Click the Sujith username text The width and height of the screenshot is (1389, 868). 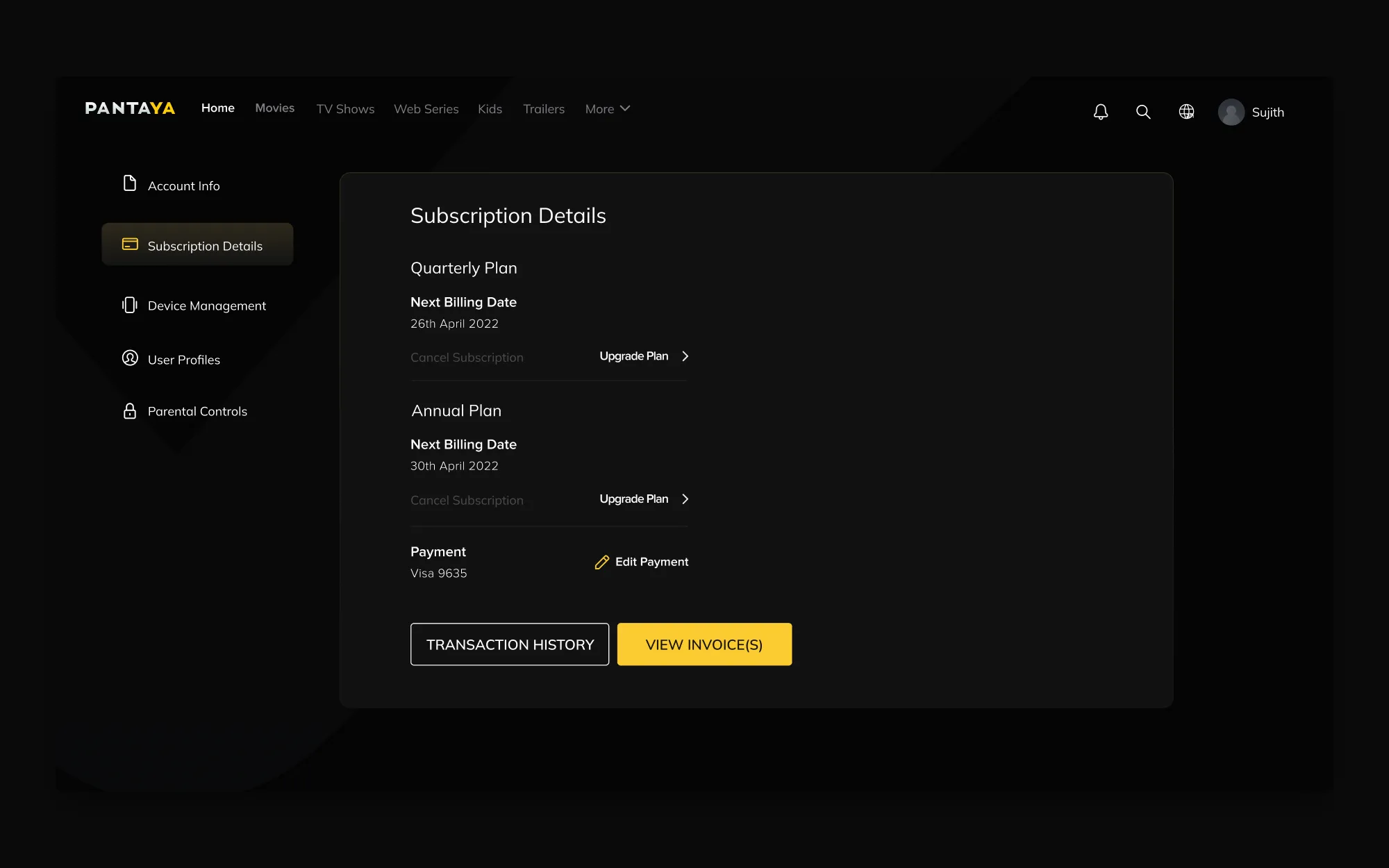tap(1267, 112)
